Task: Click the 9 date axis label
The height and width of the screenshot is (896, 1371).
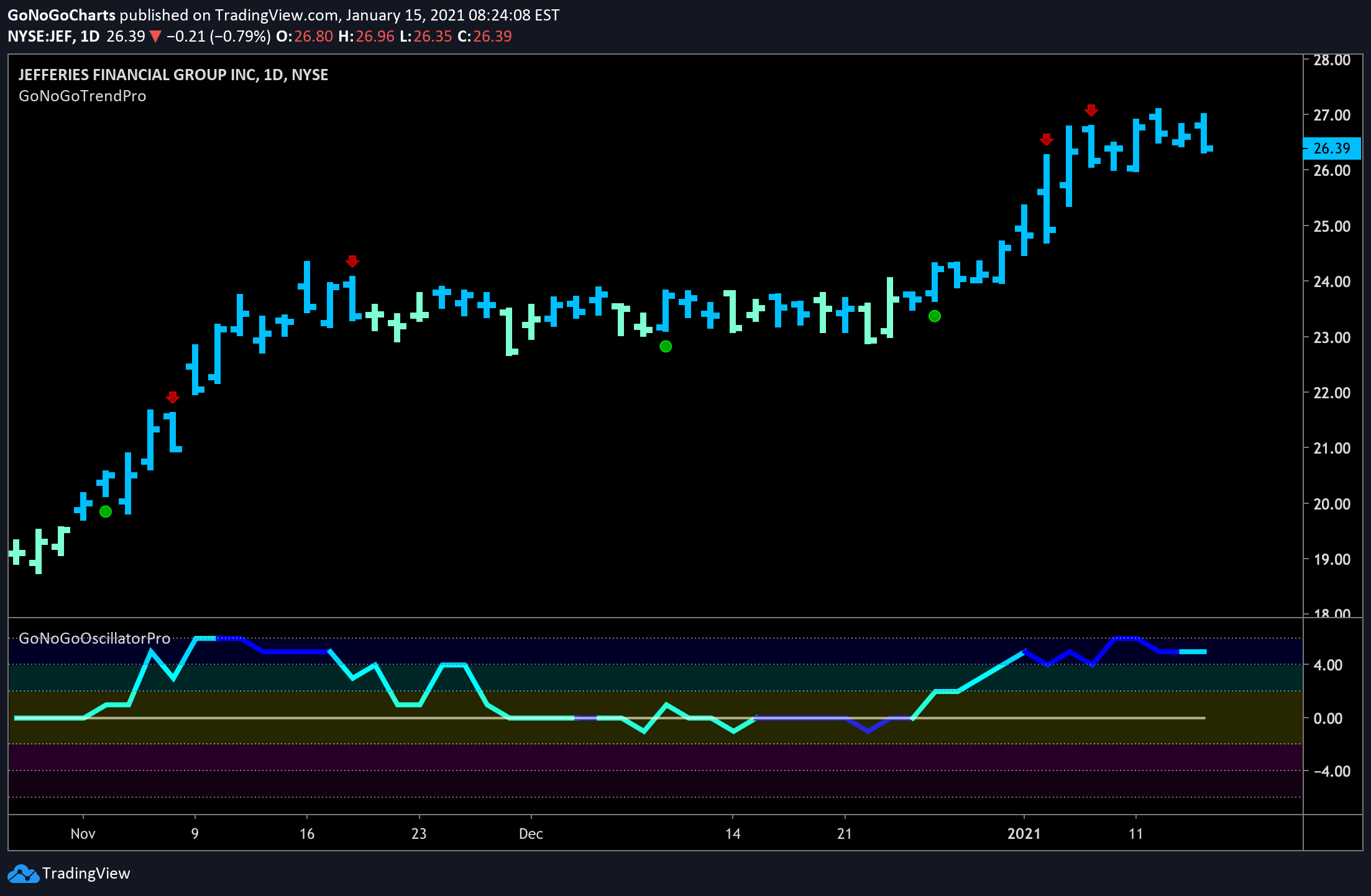Action: (195, 834)
